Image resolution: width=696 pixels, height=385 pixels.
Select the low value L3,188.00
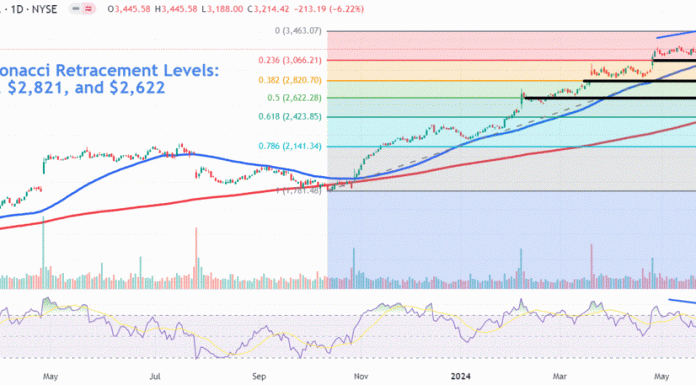pyautogui.click(x=222, y=9)
